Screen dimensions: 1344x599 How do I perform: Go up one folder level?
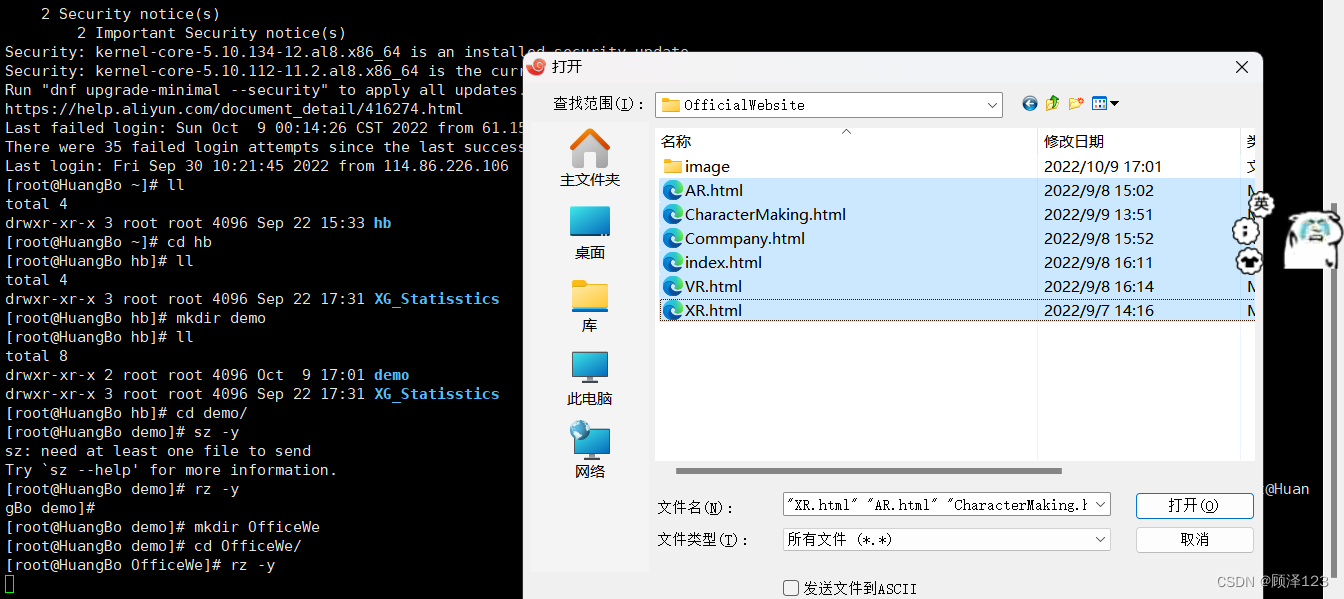pos(1052,103)
